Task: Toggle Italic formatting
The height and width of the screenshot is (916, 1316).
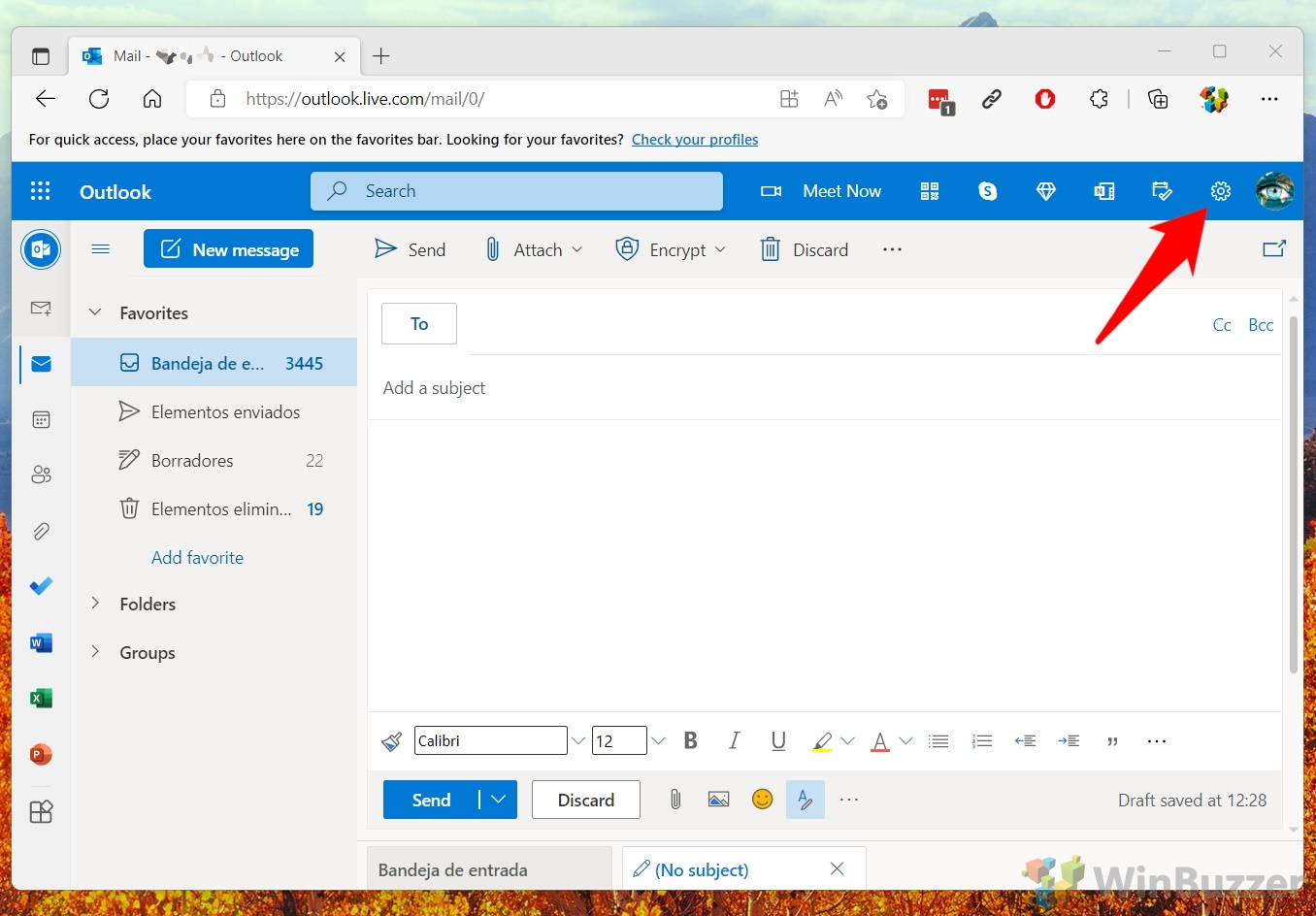Action: click(x=735, y=741)
